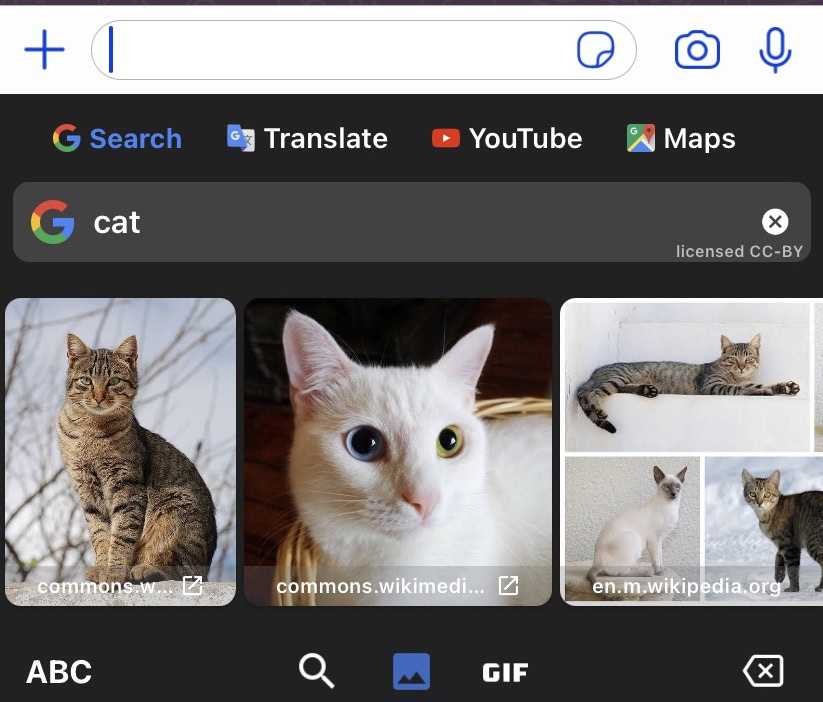823x702 pixels.
Task: Tap the microphone voice message icon
Action: pos(775,50)
